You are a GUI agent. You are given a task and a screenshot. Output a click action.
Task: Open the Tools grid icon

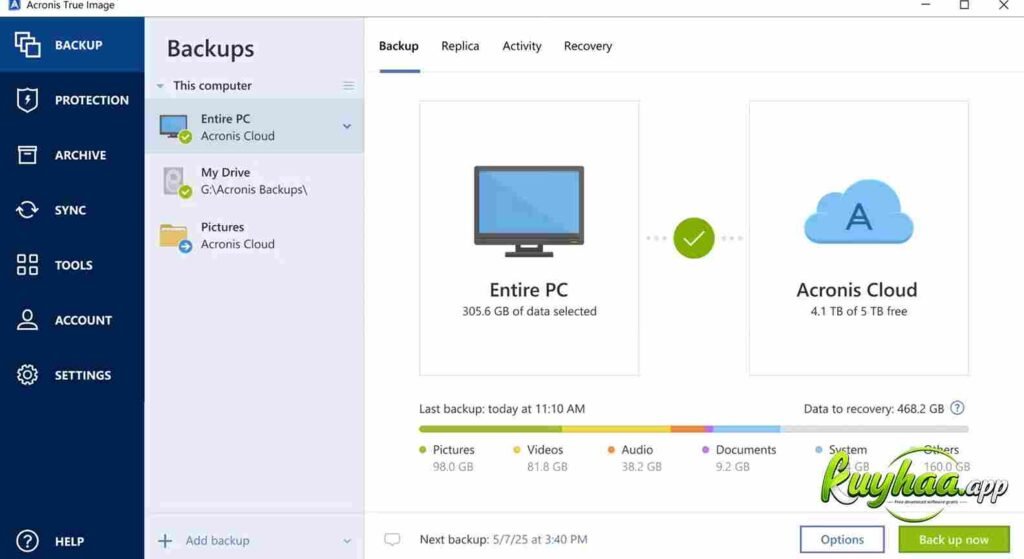[27, 264]
